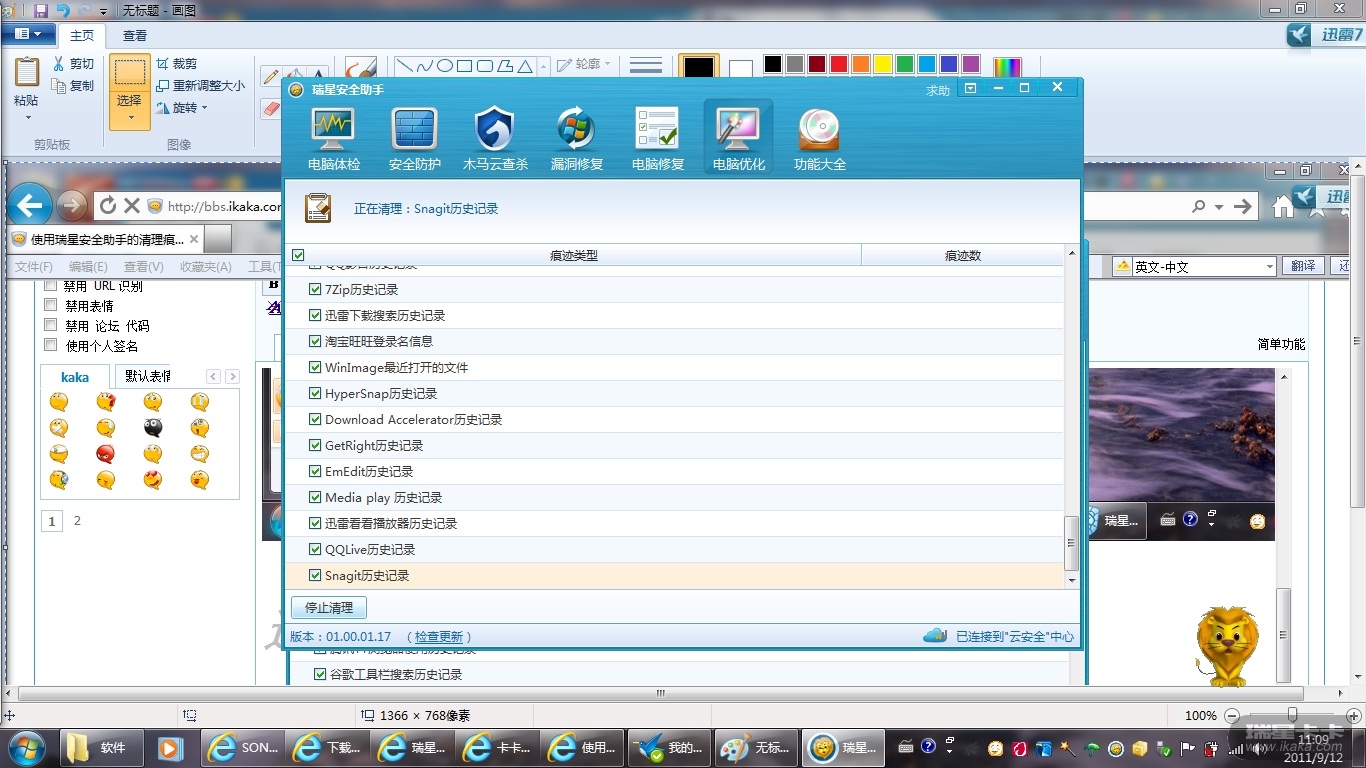This screenshot has height=768, width=1366.
Task: Go to emoticon page 2
Action: [77, 521]
